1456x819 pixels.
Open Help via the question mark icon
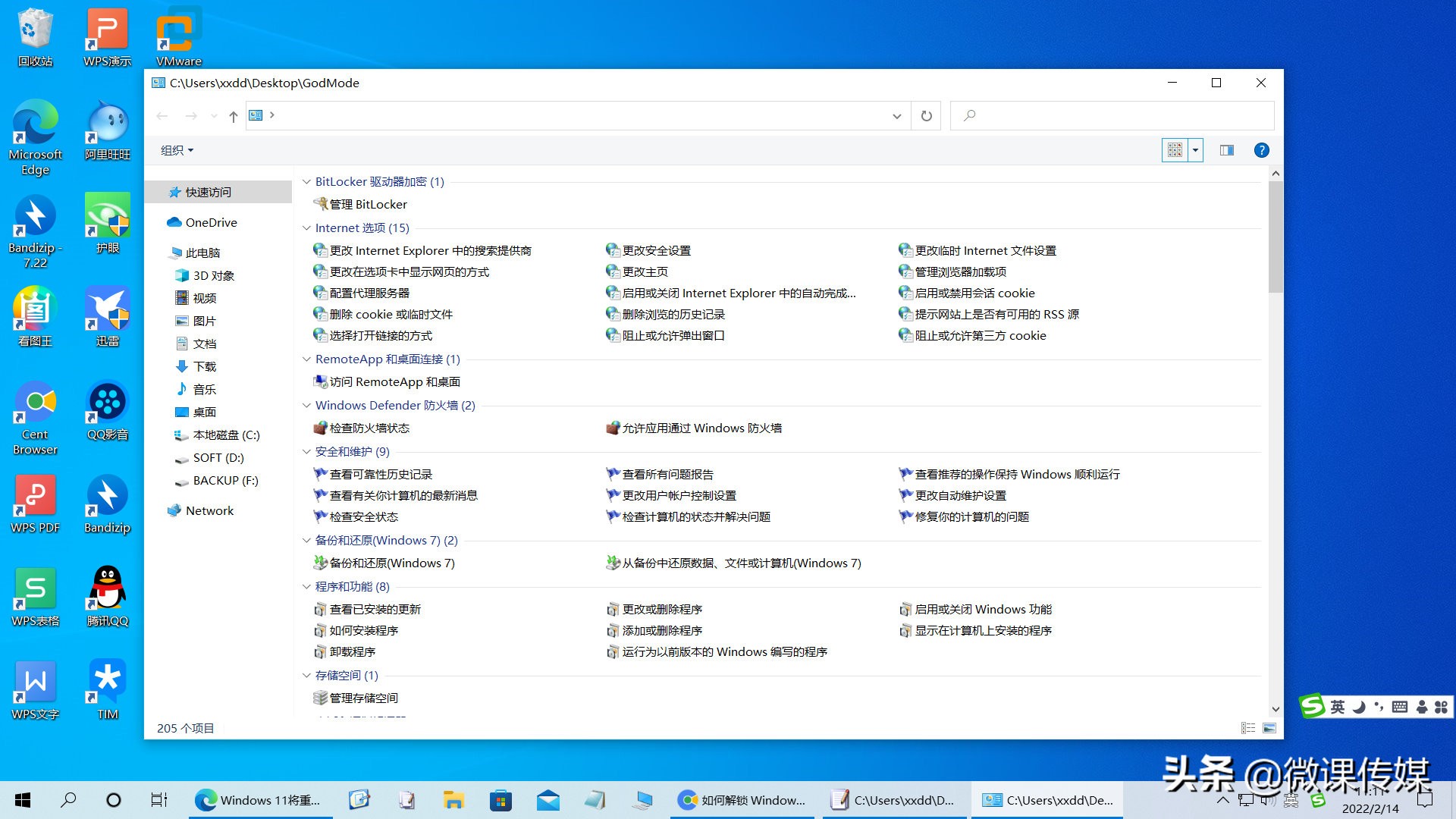pos(1261,149)
